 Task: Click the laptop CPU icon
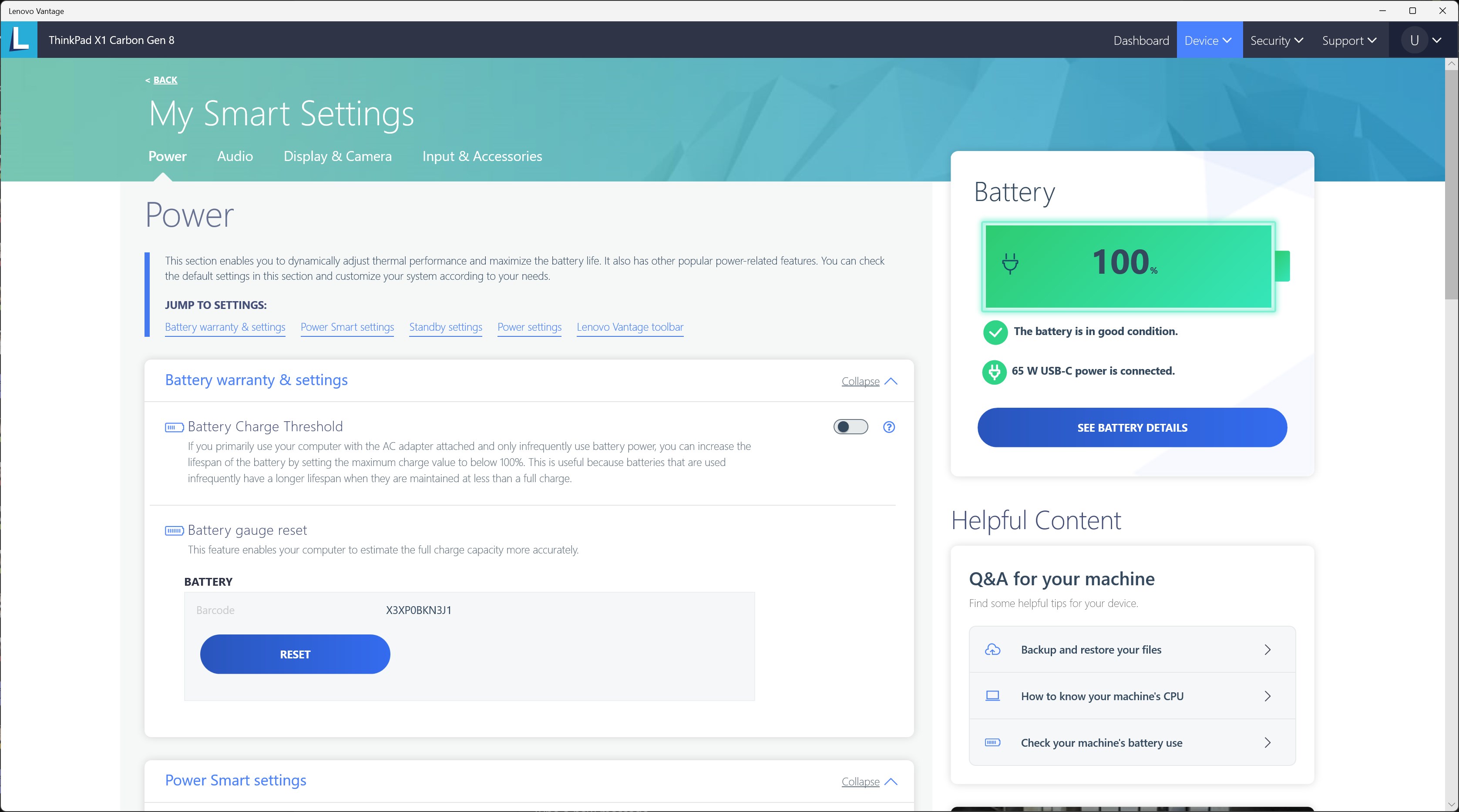[992, 696]
